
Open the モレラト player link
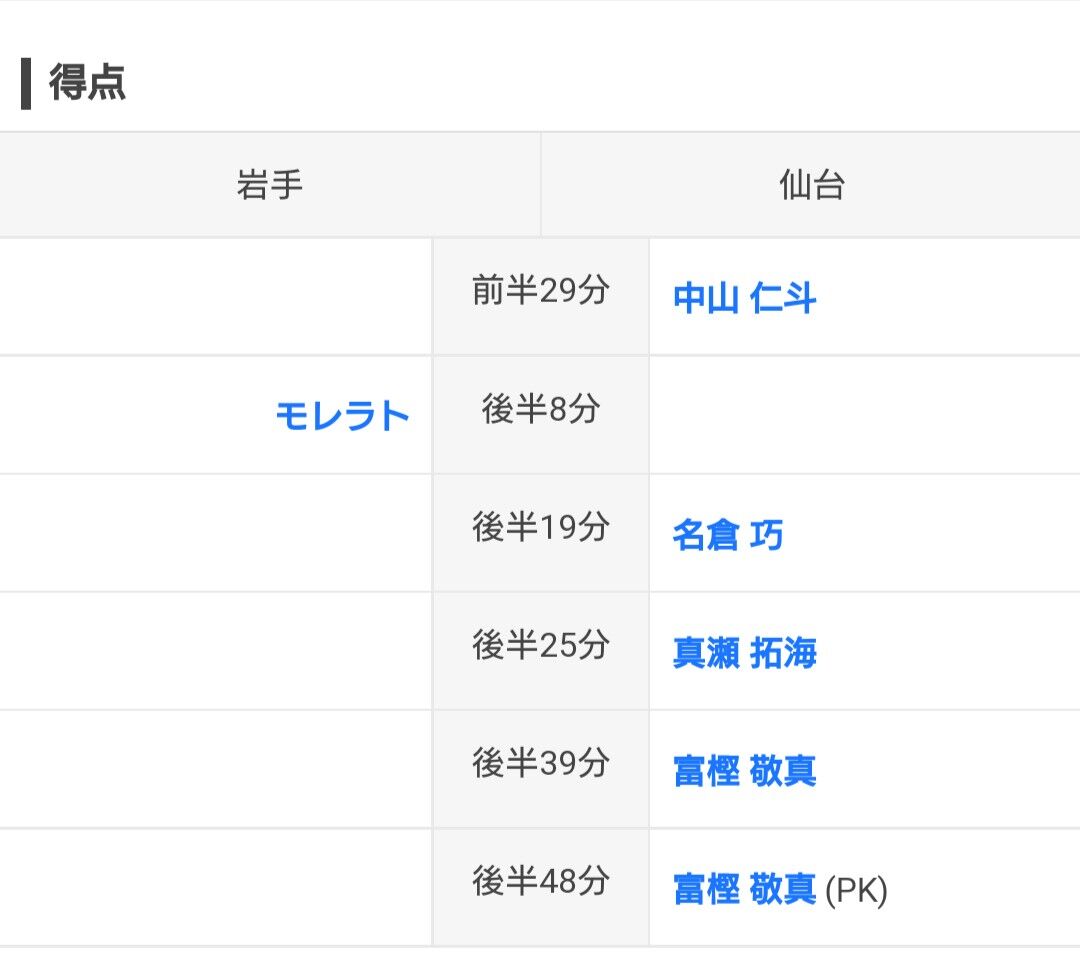click(342, 415)
